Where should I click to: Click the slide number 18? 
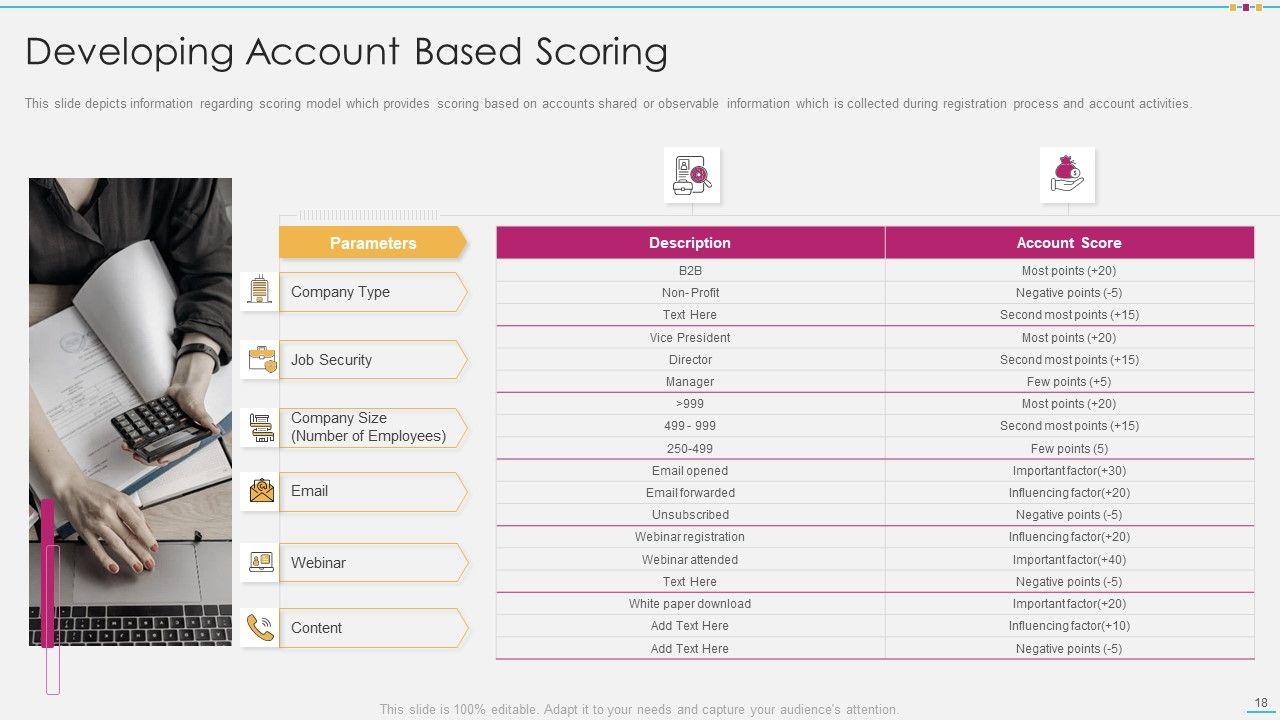1261,703
